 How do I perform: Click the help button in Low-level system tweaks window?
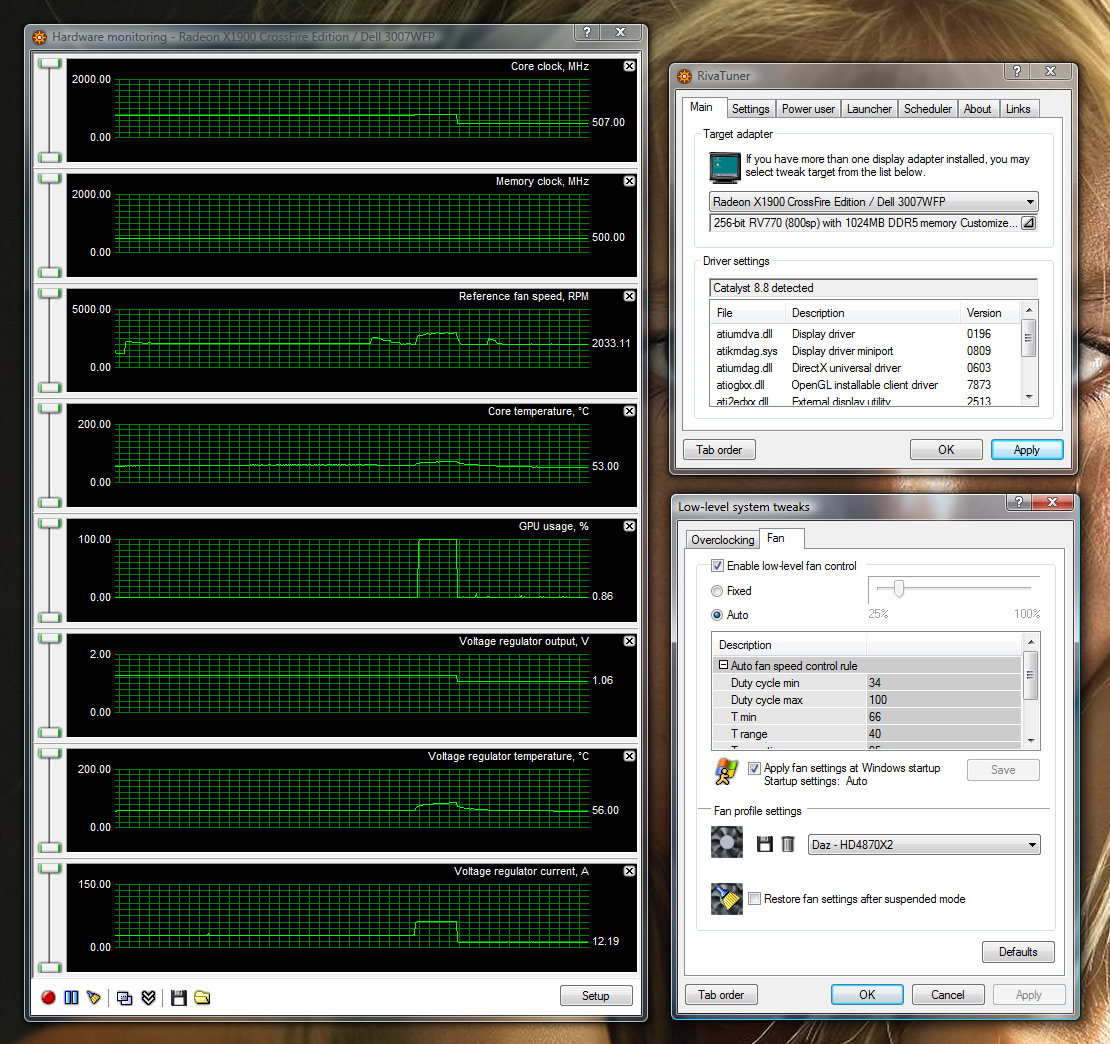pyautogui.click(x=1019, y=502)
